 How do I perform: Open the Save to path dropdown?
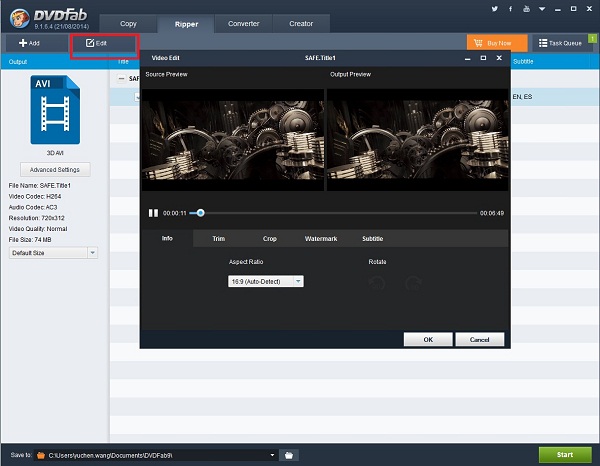tap(272, 455)
